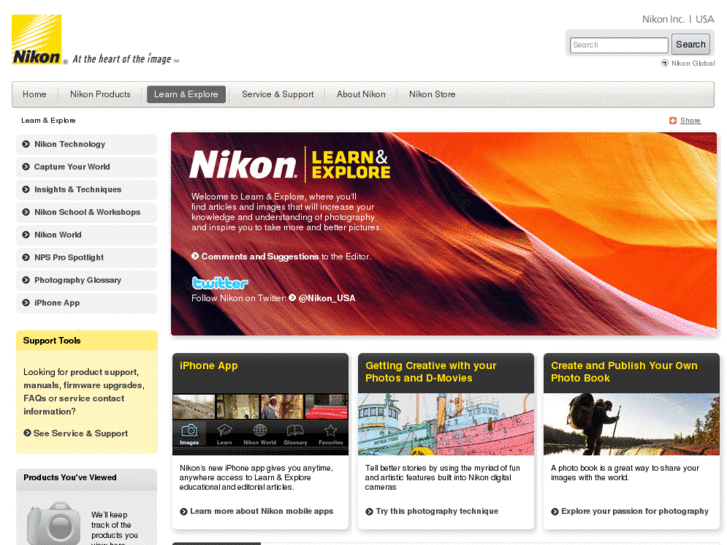The height and width of the screenshot is (545, 727).
Task: Click arrow icon beside NPS Pro Spotlight
Action: [x=26, y=257]
